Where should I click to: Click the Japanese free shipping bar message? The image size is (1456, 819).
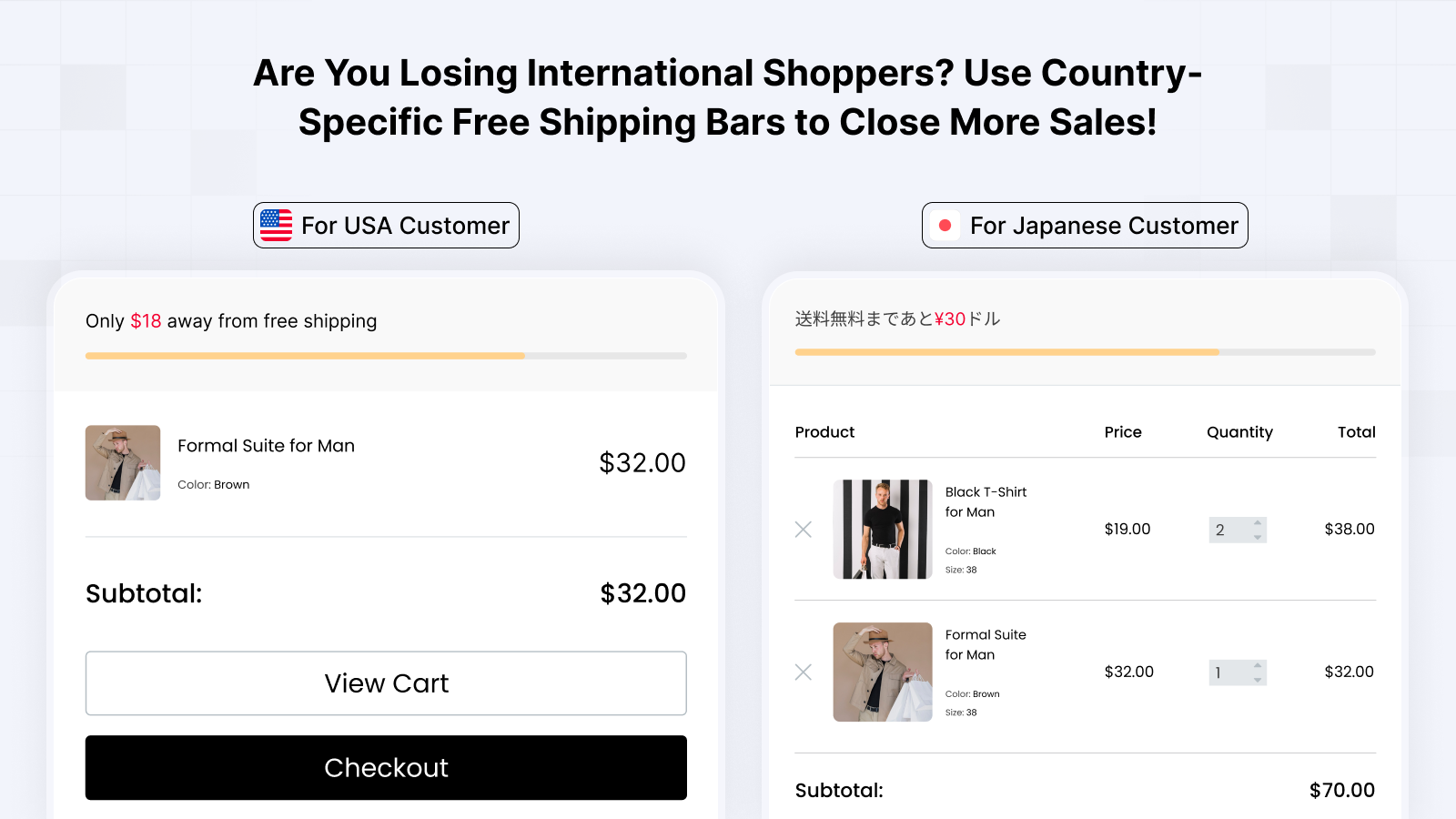click(896, 319)
